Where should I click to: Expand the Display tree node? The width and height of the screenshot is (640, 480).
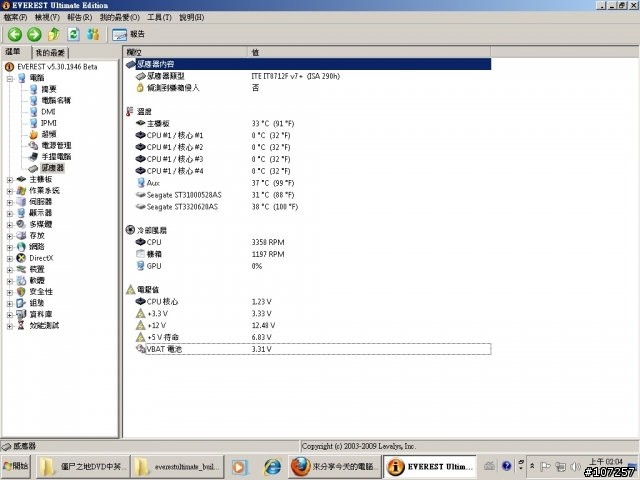pyautogui.click(x=10, y=213)
